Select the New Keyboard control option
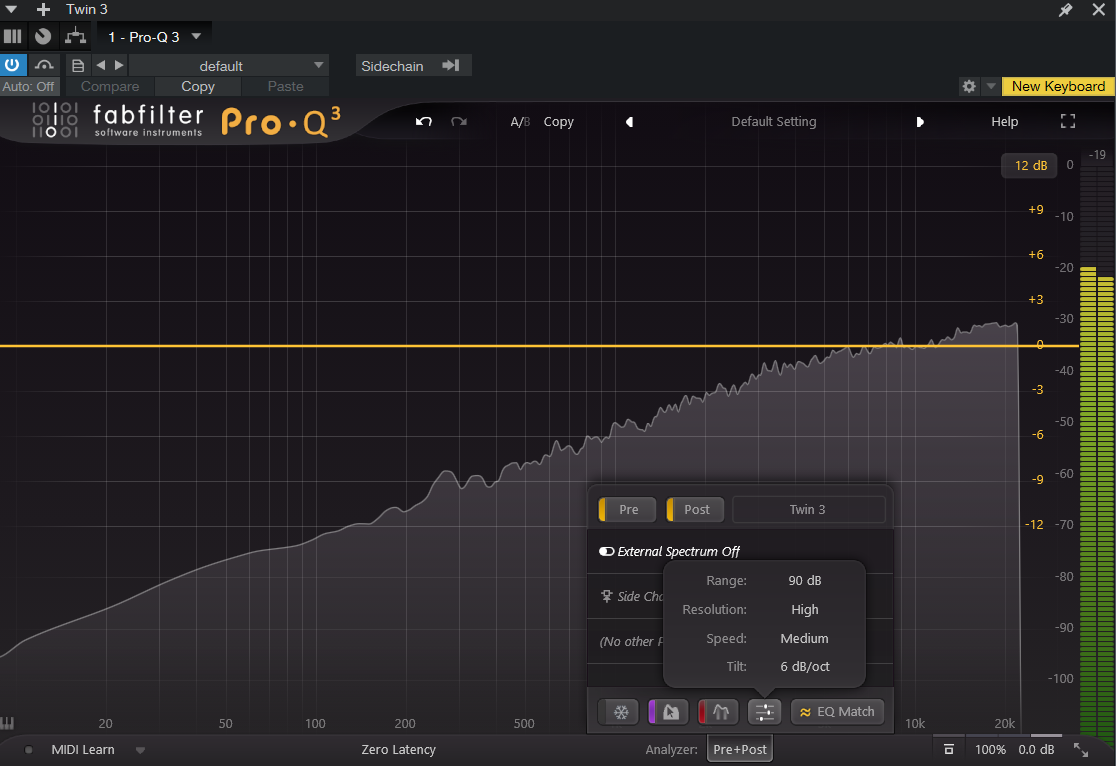 click(x=1058, y=86)
